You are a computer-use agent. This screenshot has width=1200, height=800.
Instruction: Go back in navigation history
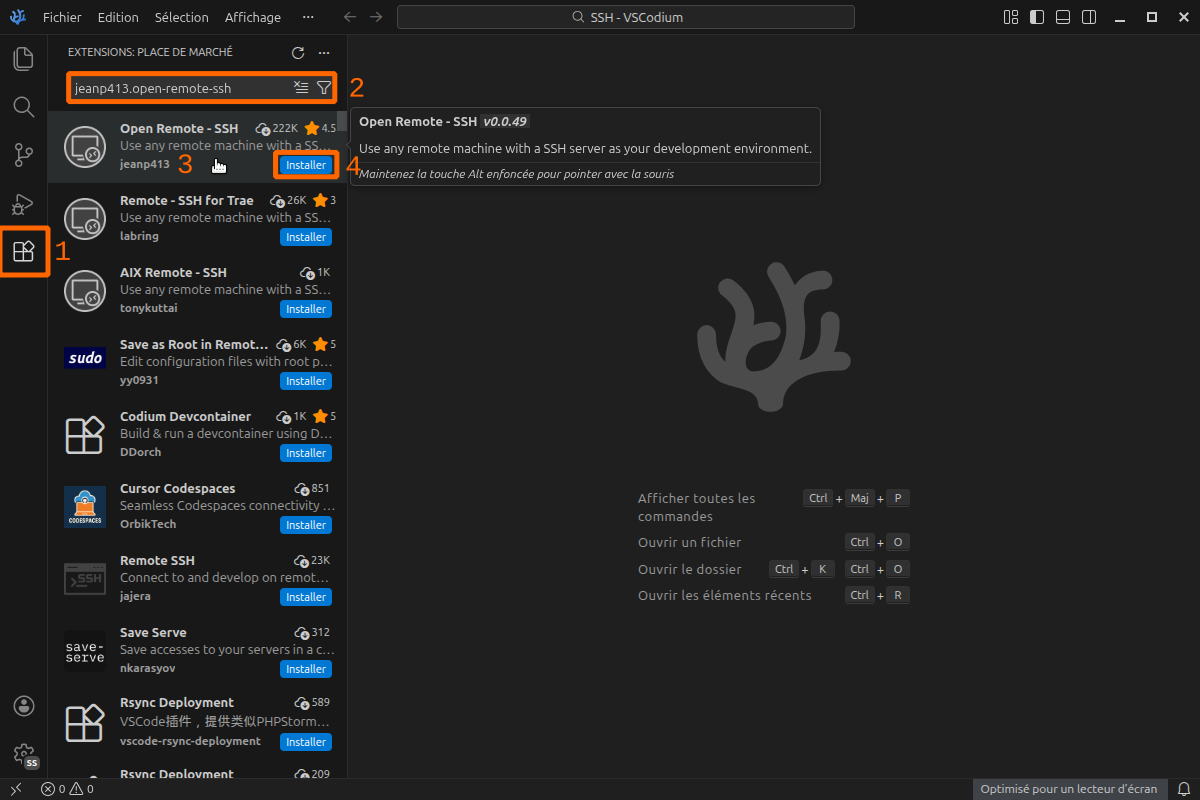[x=349, y=17]
